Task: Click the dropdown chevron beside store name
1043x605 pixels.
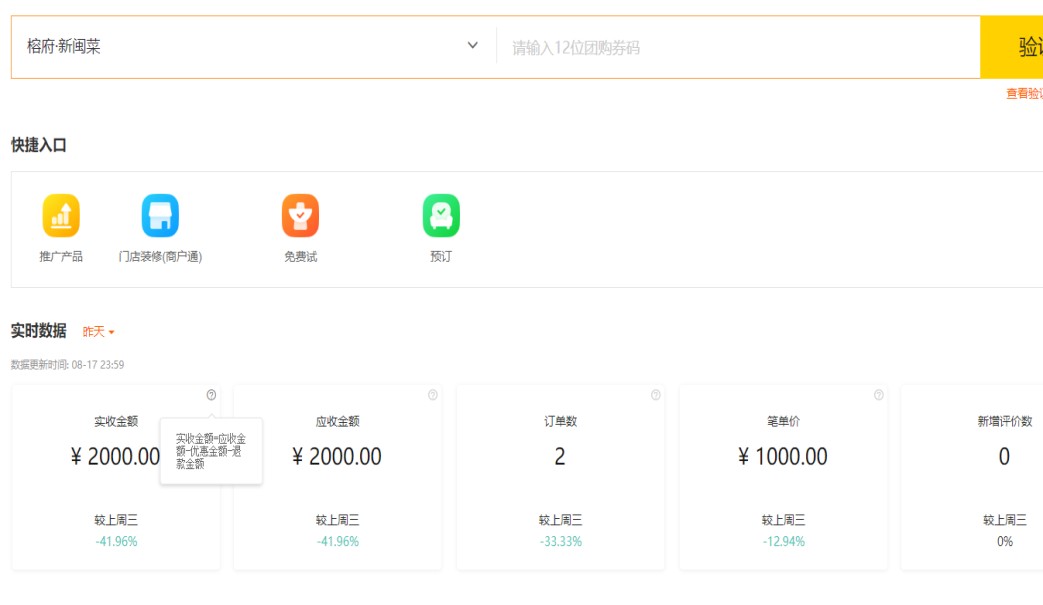Action: coord(473,46)
